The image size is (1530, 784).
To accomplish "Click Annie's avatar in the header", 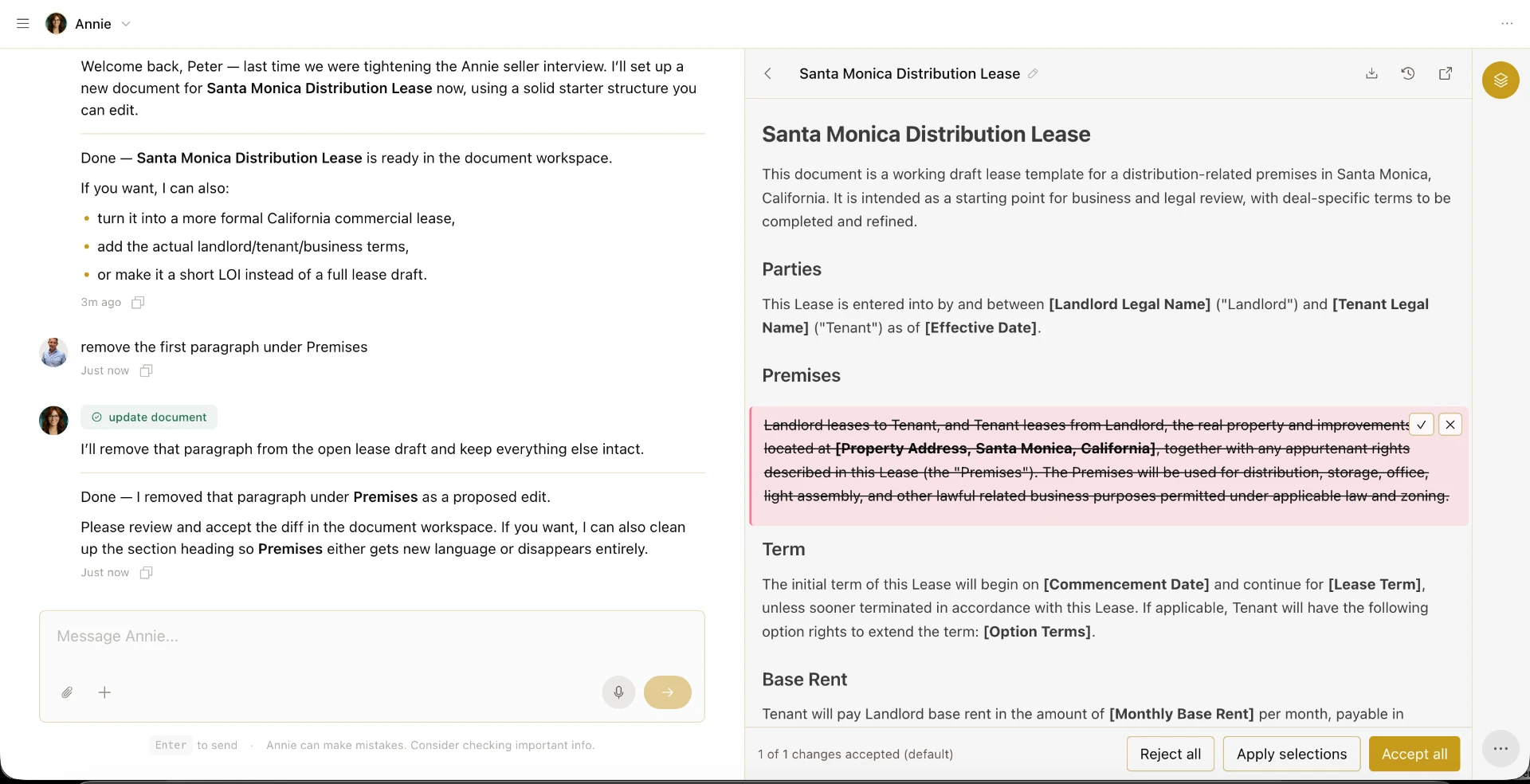I will pyautogui.click(x=56, y=24).
